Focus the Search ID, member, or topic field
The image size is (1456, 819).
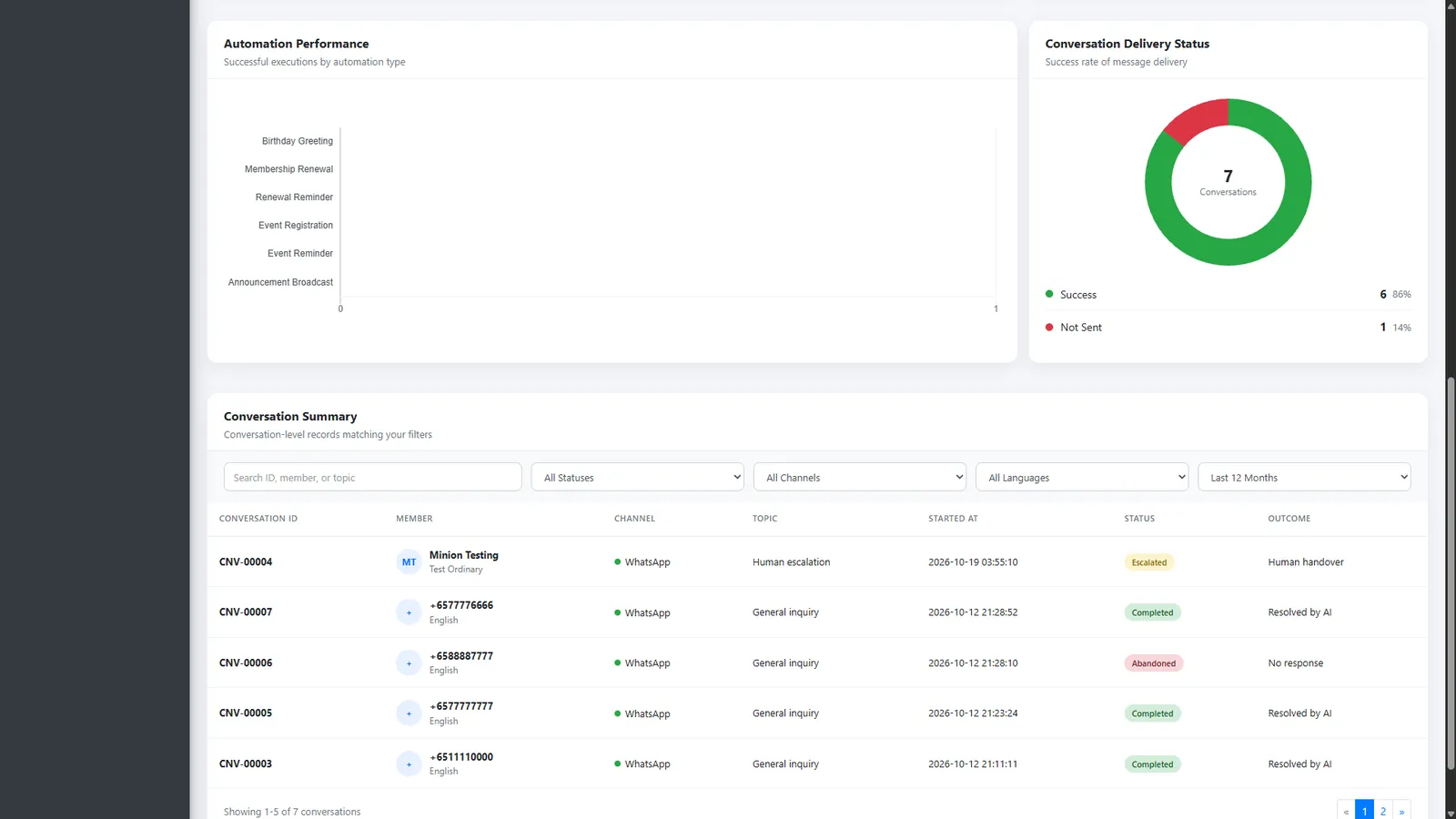click(373, 477)
